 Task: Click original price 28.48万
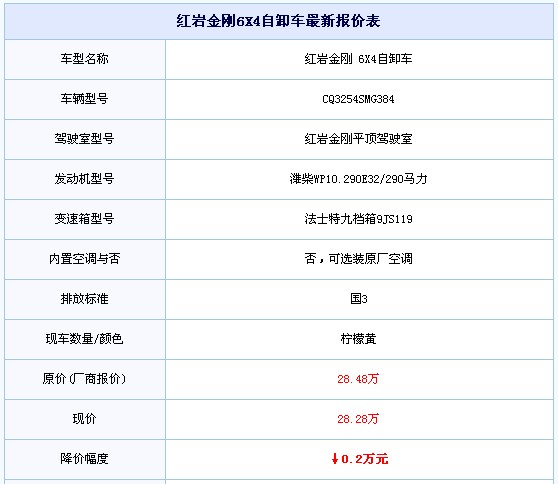(x=358, y=379)
